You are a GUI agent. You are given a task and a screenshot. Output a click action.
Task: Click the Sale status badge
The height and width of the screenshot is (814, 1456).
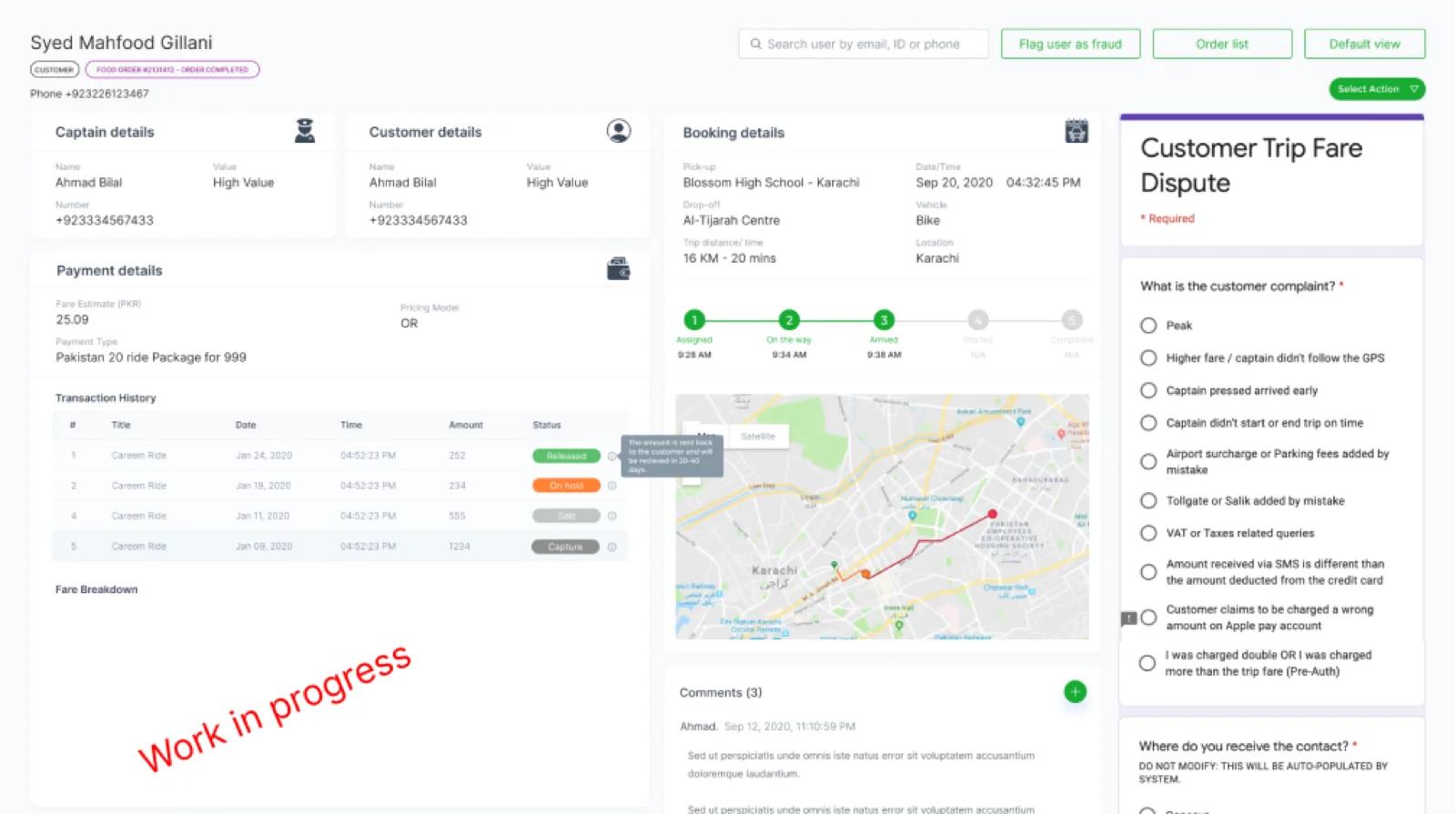[566, 517]
